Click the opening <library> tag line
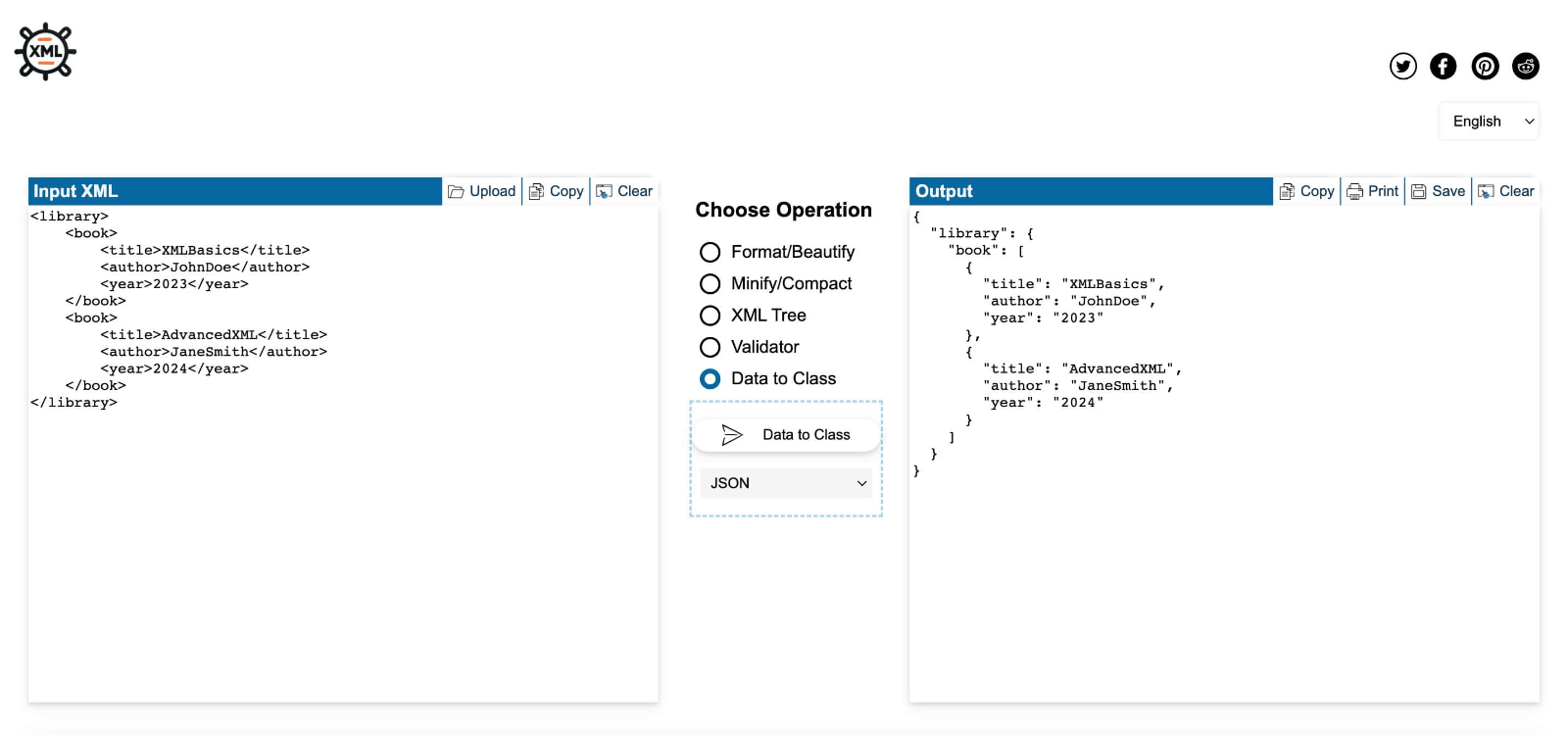The width and height of the screenshot is (1568, 735). tap(70, 217)
